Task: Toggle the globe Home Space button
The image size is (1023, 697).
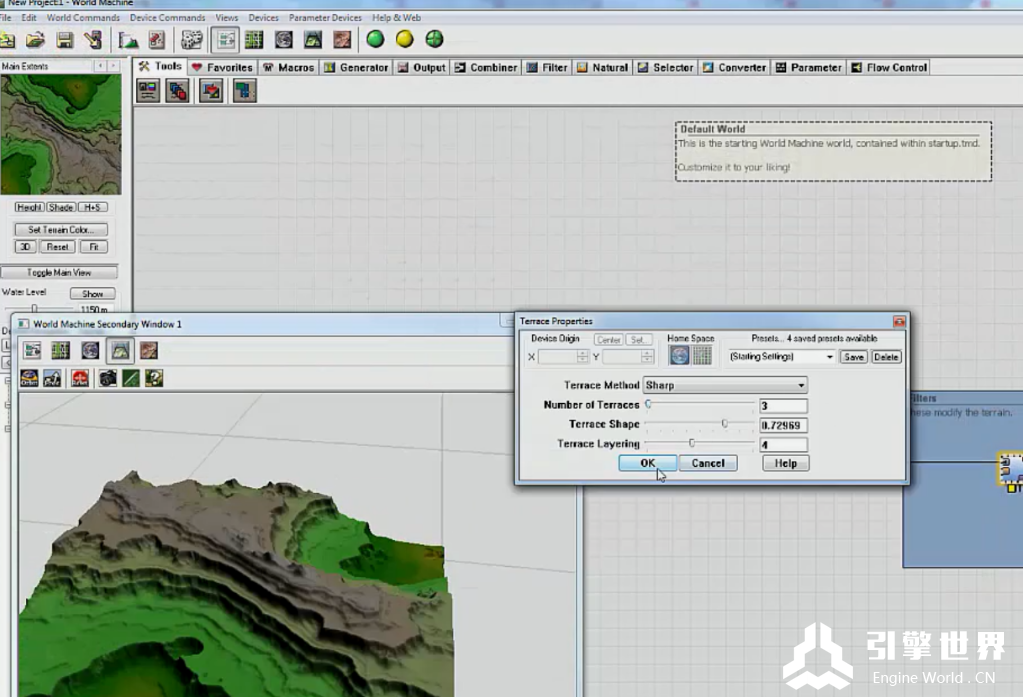Action: tap(679, 356)
